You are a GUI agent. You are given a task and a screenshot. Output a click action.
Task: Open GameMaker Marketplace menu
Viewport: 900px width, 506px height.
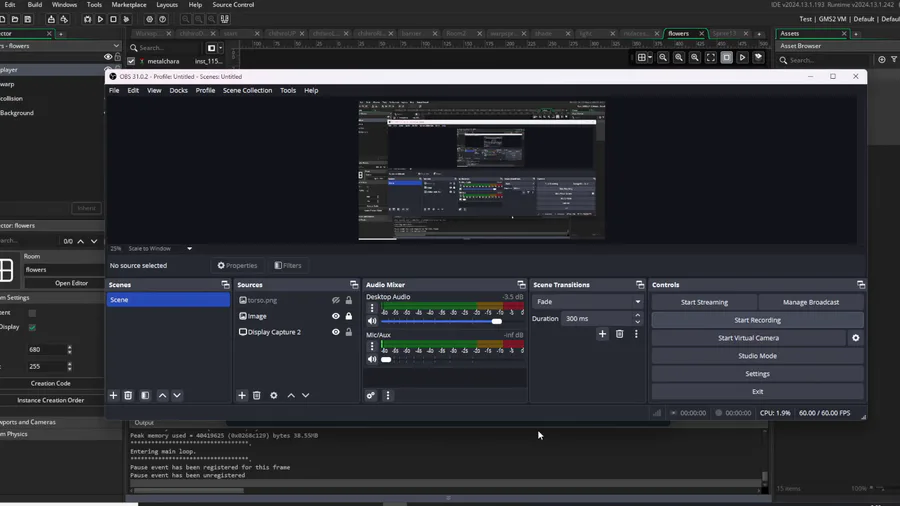tap(129, 5)
